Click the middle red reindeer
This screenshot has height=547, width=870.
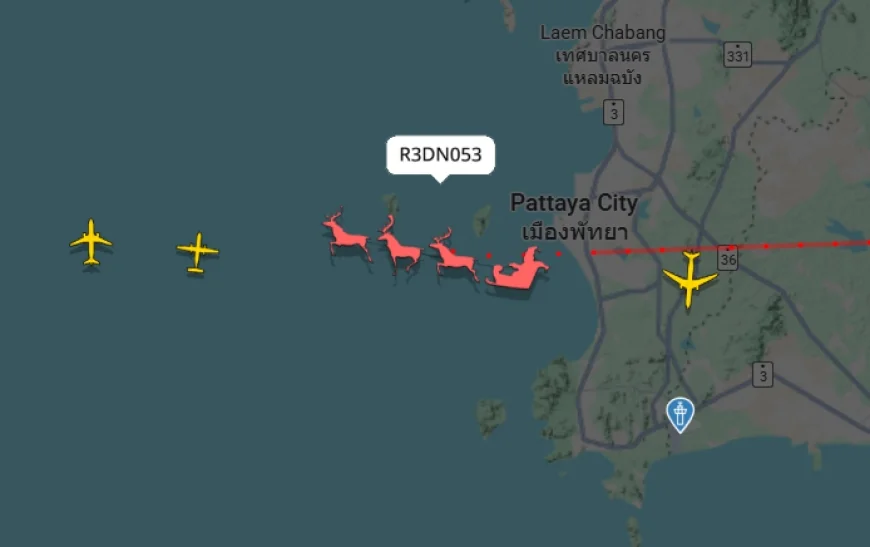coord(399,244)
